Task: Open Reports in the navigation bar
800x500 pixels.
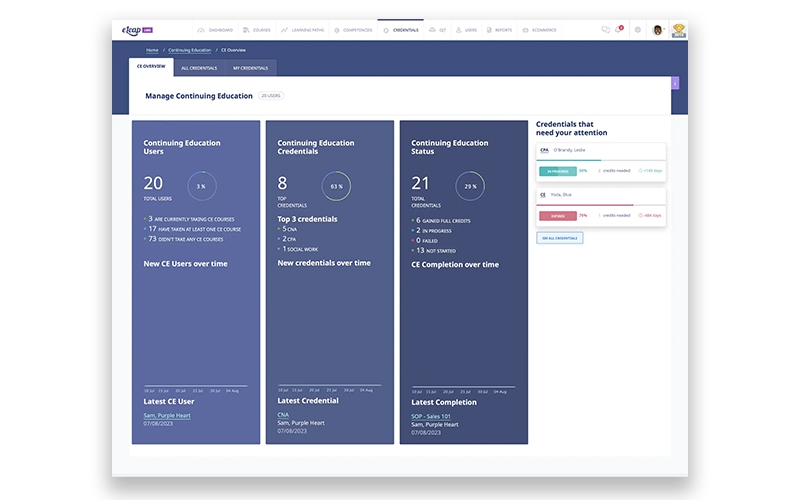Action: (502, 30)
